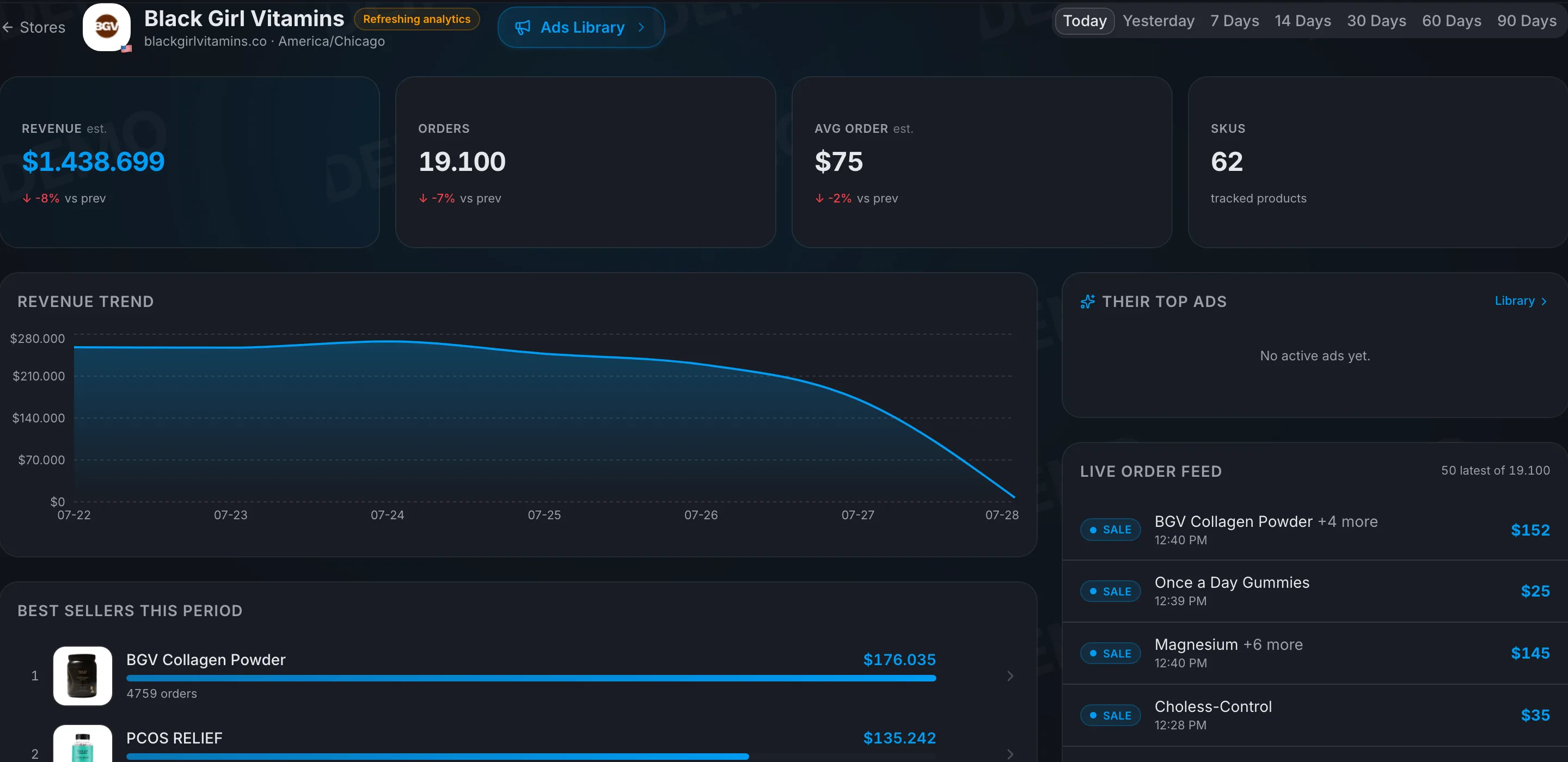Click the SKUS count 62

(1227, 161)
